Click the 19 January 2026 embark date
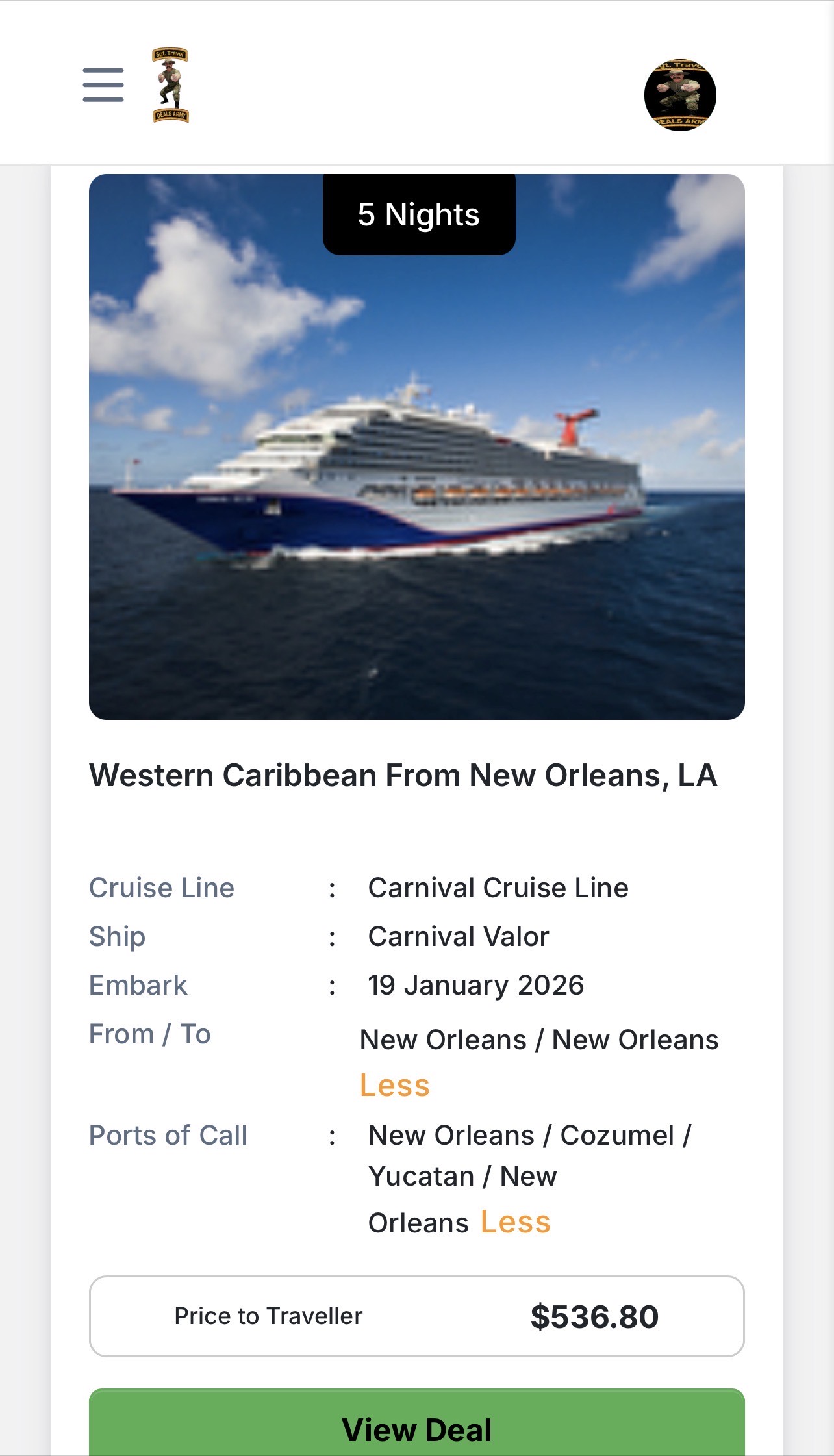This screenshot has width=834, height=1456. click(x=476, y=986)
